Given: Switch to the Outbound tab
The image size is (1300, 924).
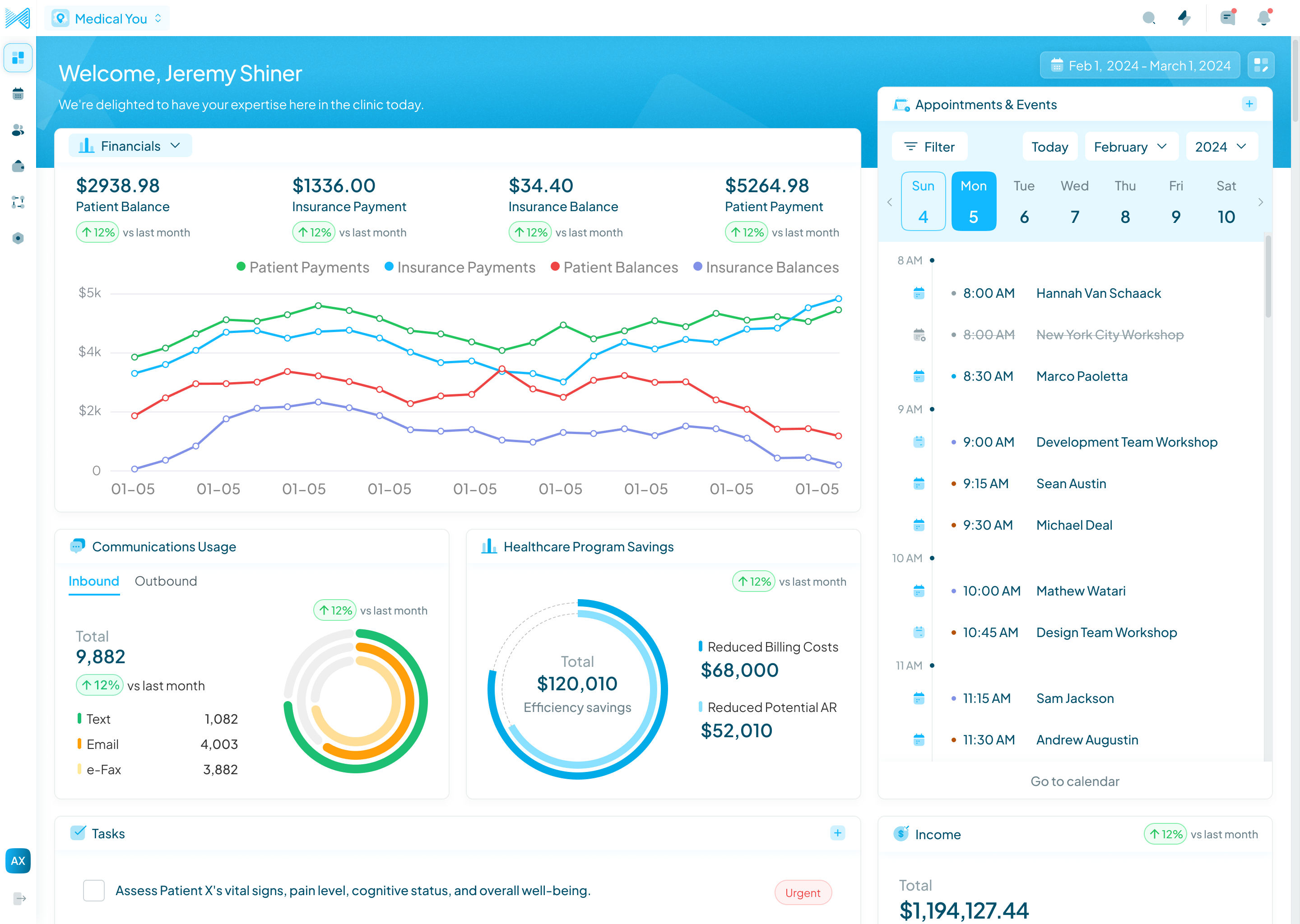Looking at the screenshot, I should pyautogui.click(x=166, y=581).
